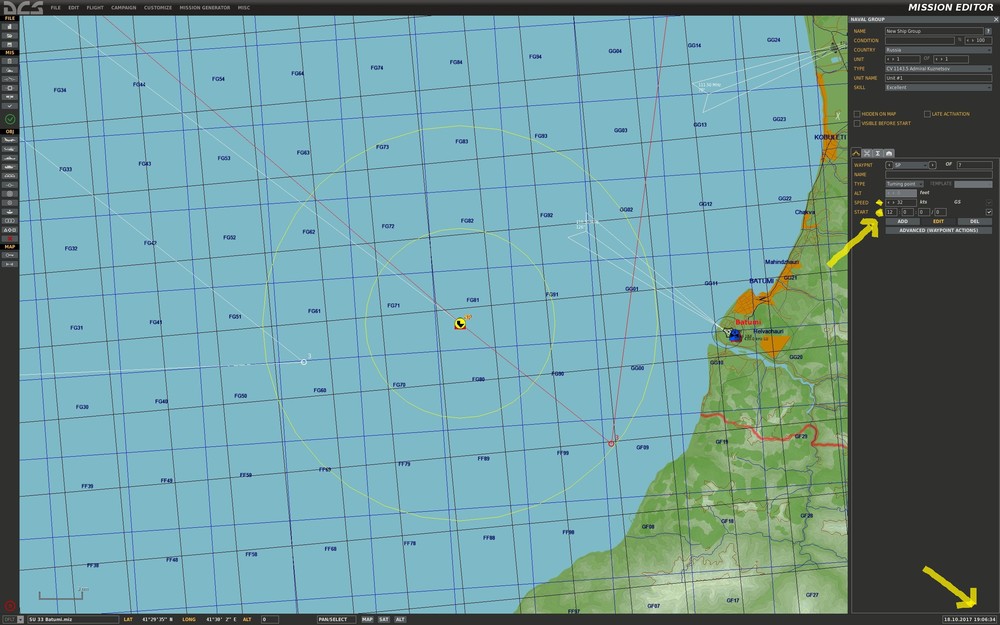Toggle the GS speed lock checkbox
The width and height of the screenshot is (1000, 625).
989,203
